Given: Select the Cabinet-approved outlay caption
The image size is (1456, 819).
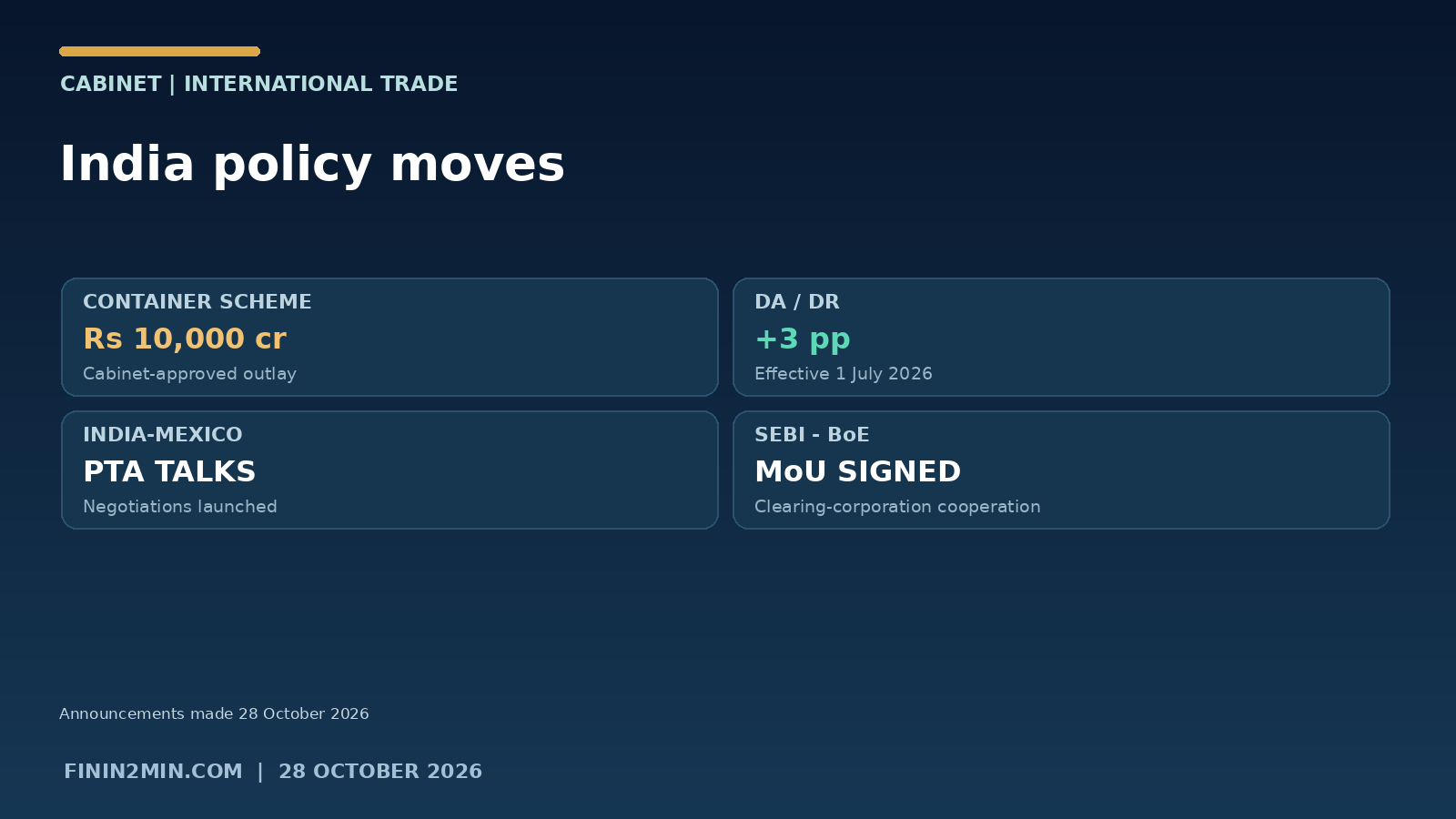Looking at the screenshot, I should point(189,374).
